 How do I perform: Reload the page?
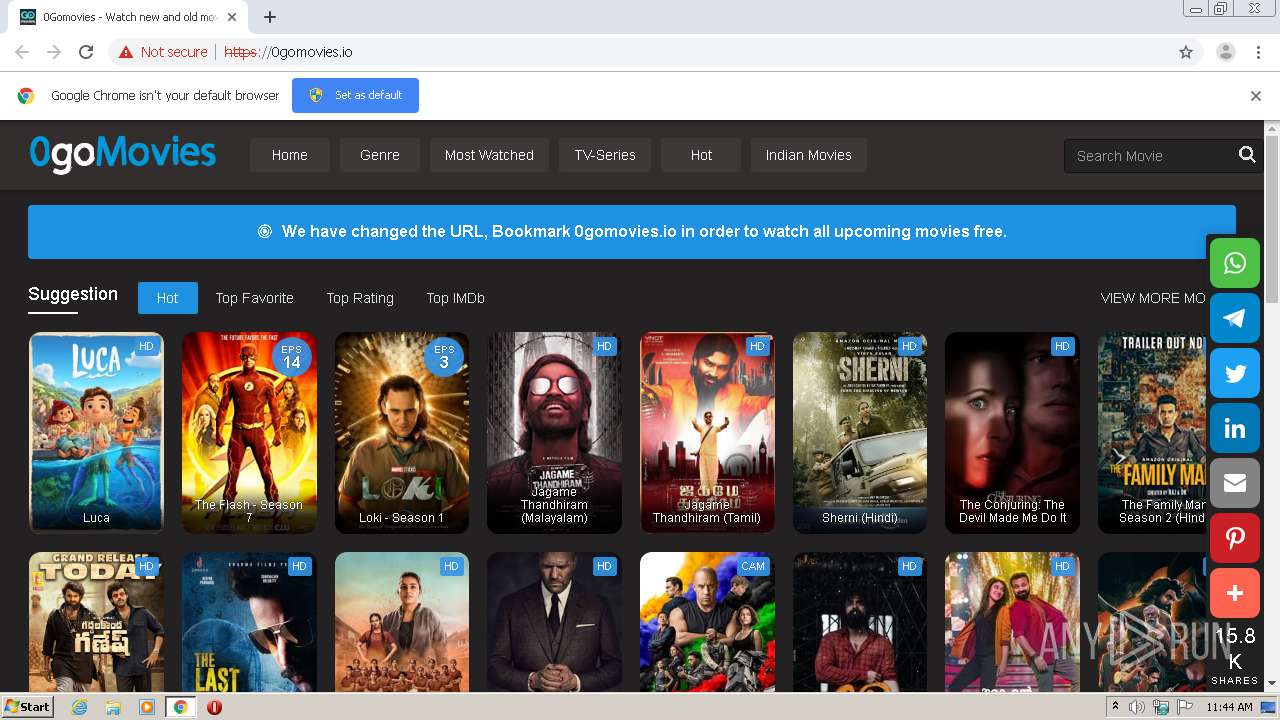[x=86, y=52]
